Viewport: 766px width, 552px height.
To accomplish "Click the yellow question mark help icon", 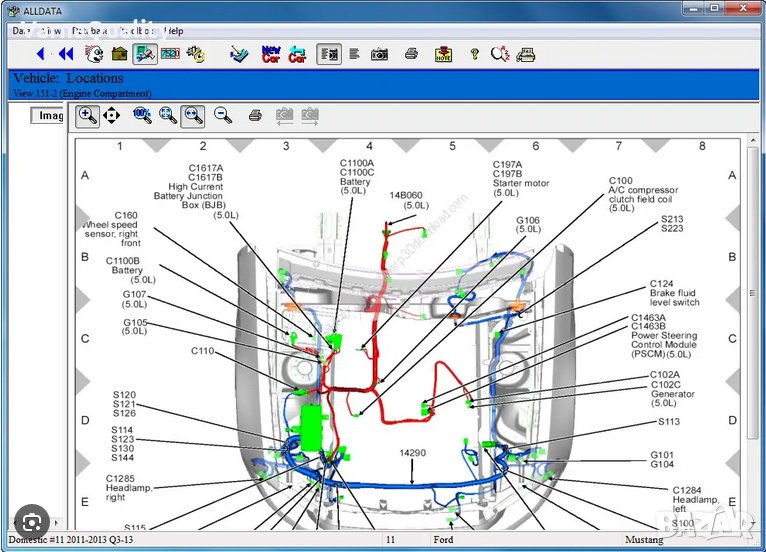I will (474, 54).
